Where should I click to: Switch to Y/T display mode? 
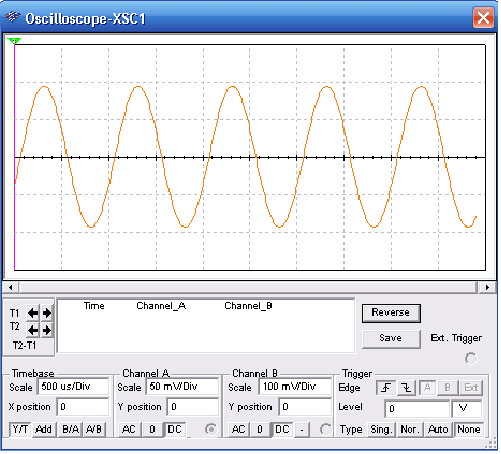tap(20, 429)
